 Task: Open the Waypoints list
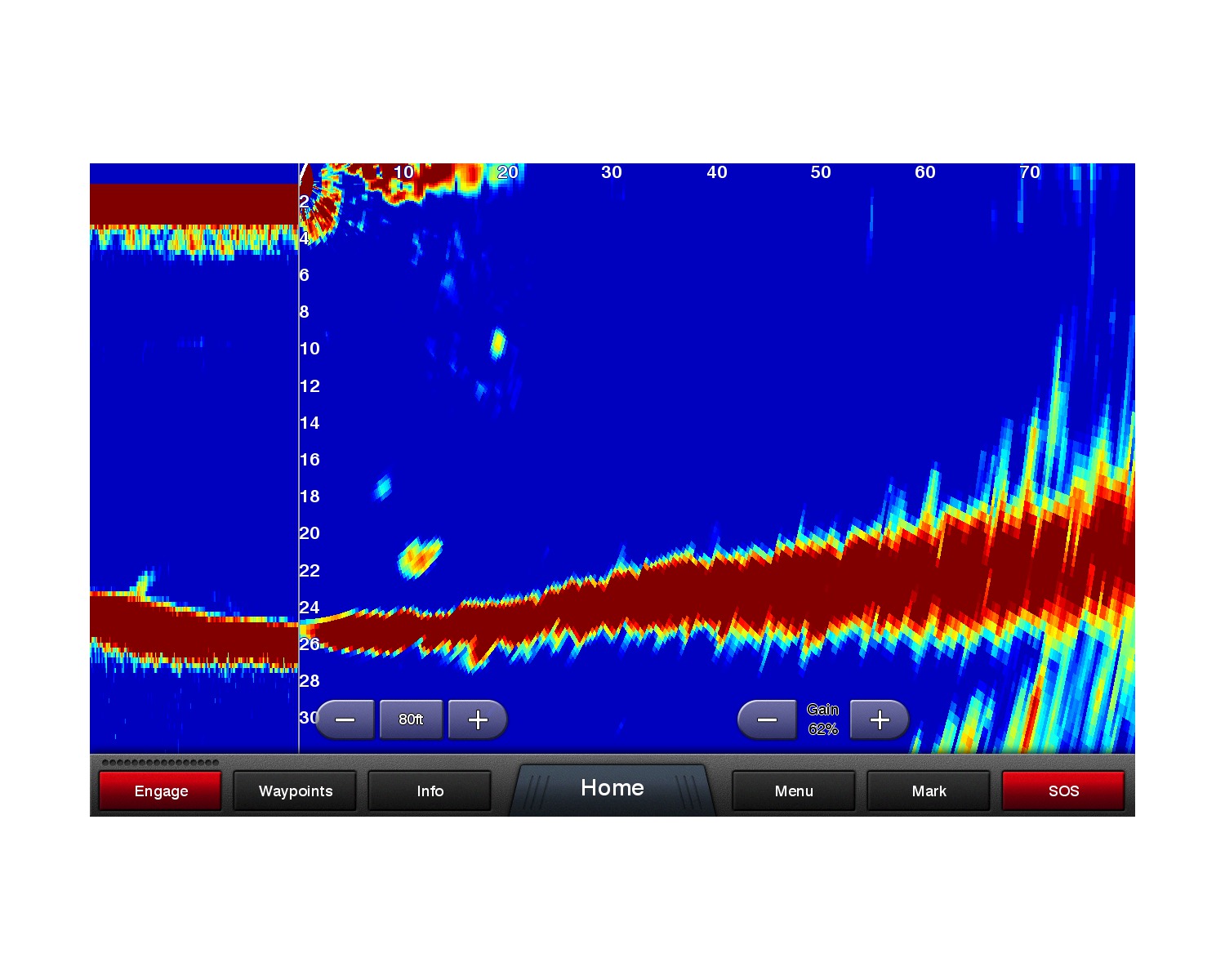coord(295,791)
